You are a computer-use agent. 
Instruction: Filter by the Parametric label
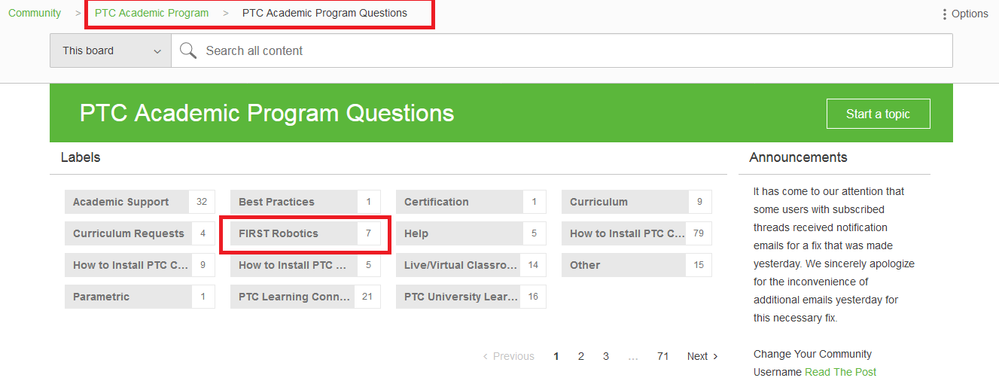pyautogui.click(x=140, y=297)
